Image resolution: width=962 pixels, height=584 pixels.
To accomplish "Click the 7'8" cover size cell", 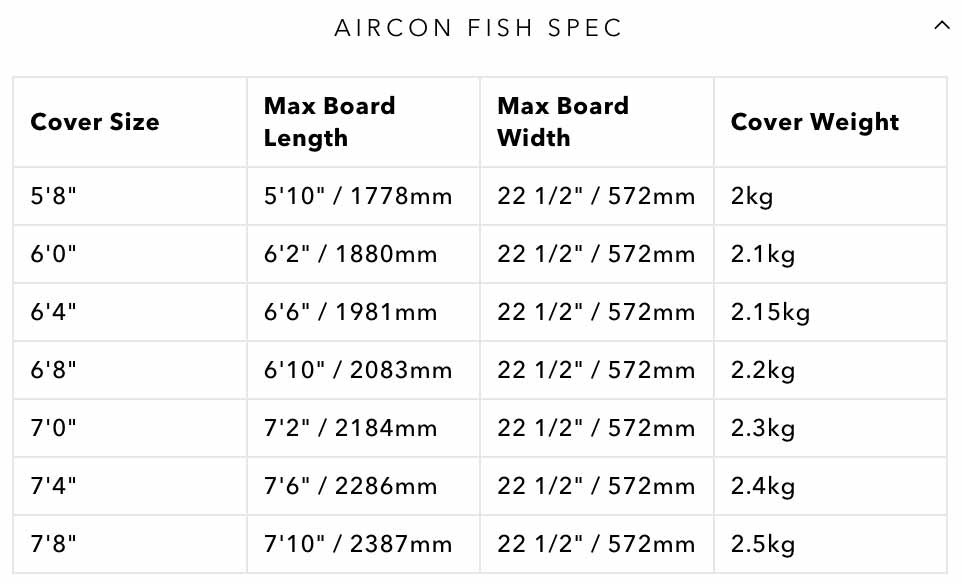I will [54, 544].
